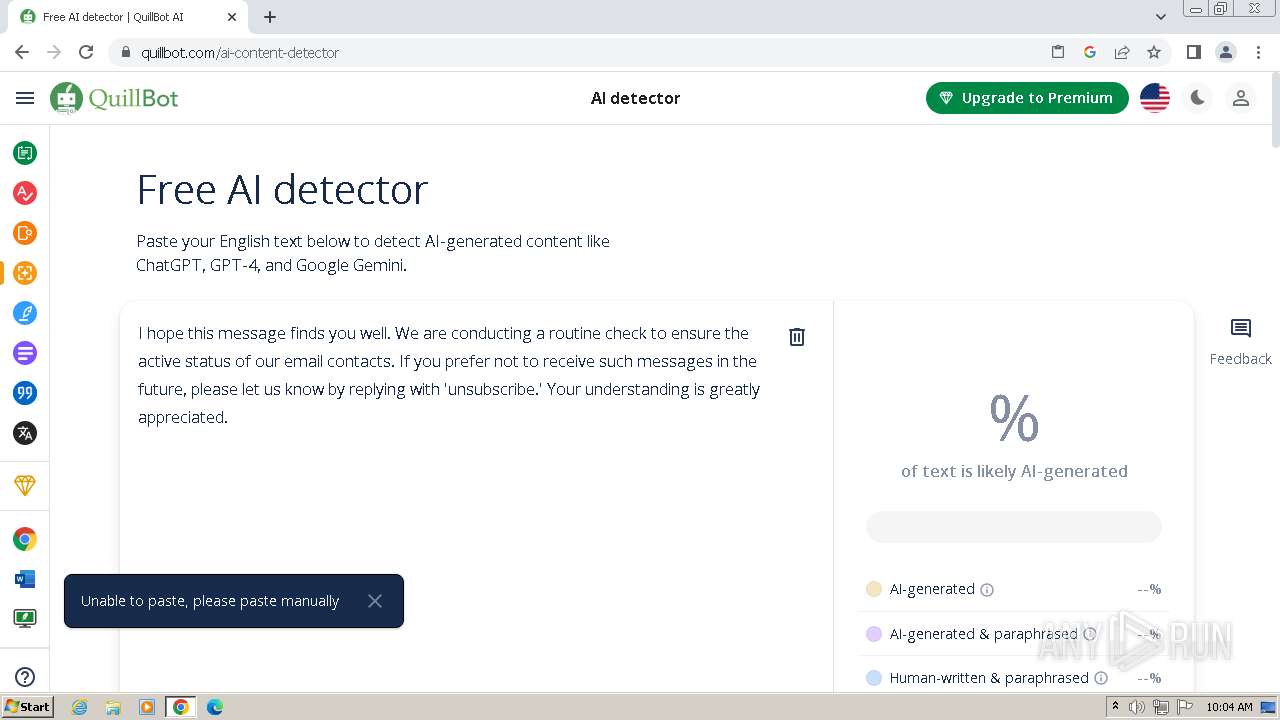Screen dimensions: 1280x720
Task: Click the Human-written & paraphrased blue dot
Action: pyautogui.click(x=874, y=678)
